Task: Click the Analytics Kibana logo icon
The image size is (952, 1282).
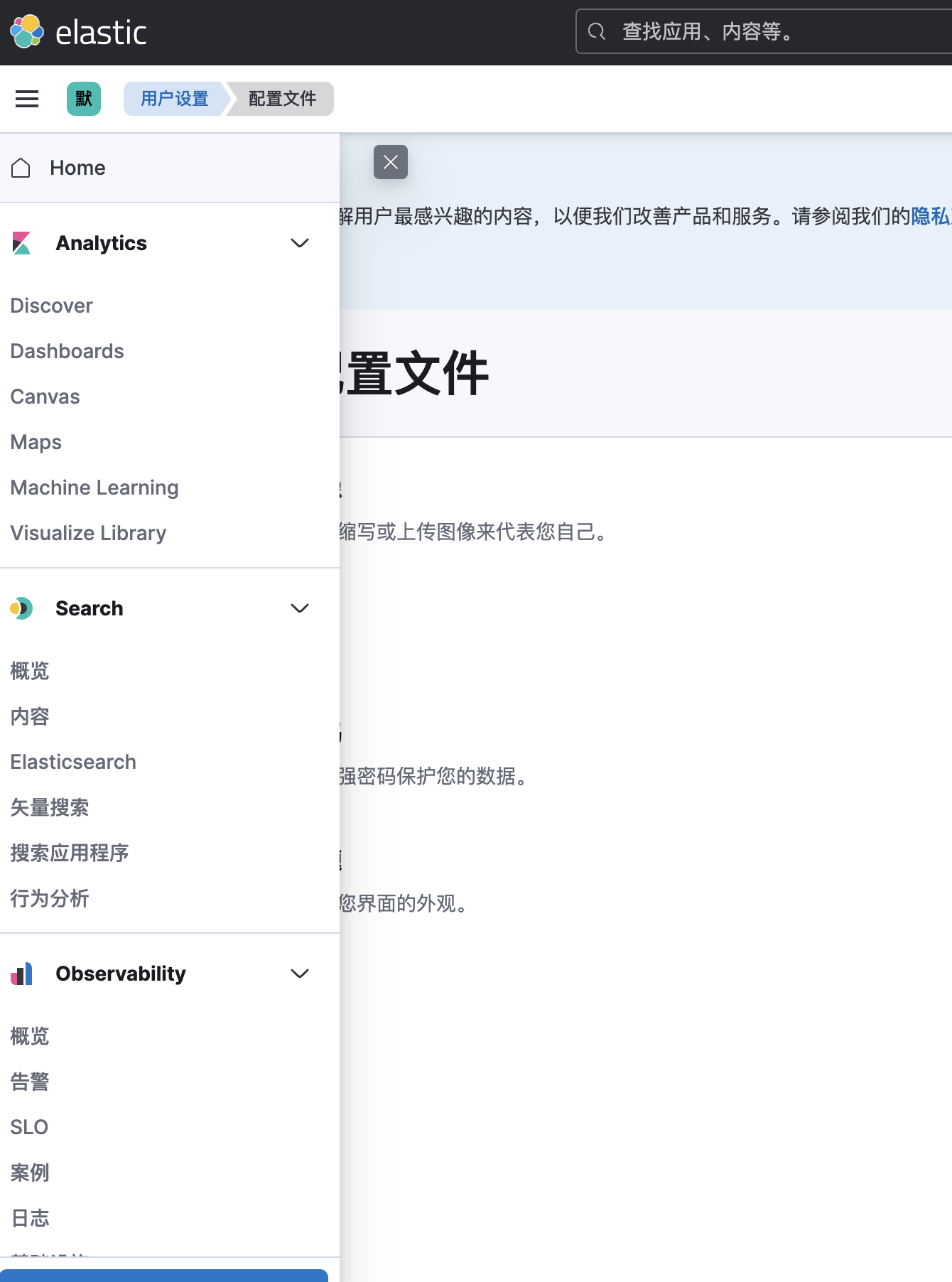Action: tap(21, 243)
